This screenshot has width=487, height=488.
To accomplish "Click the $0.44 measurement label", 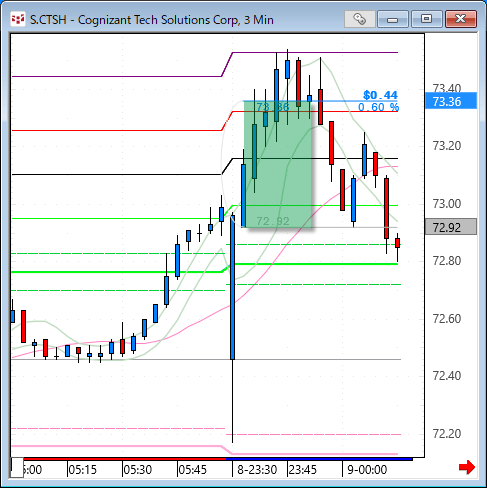I will 380,95.
